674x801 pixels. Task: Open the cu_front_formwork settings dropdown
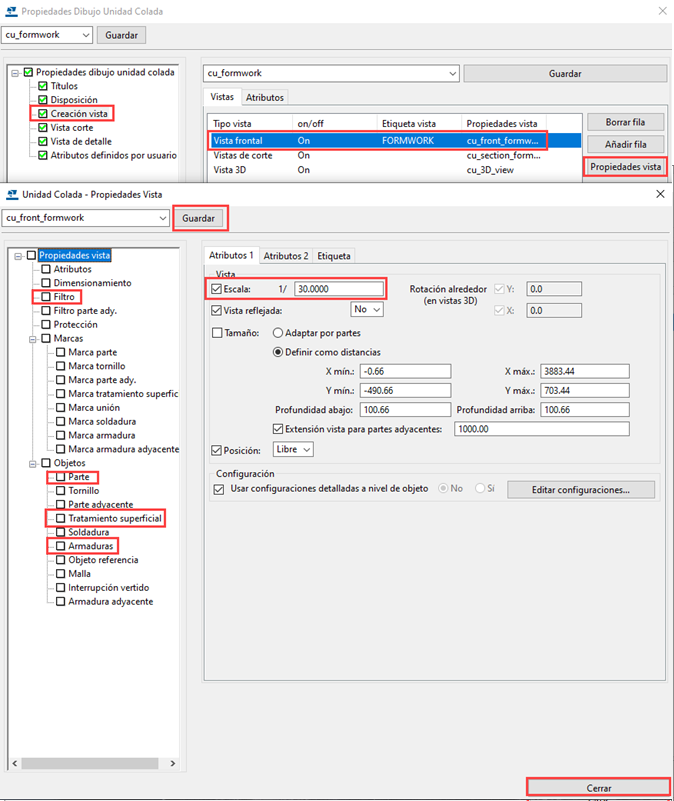tap(162, 217)
